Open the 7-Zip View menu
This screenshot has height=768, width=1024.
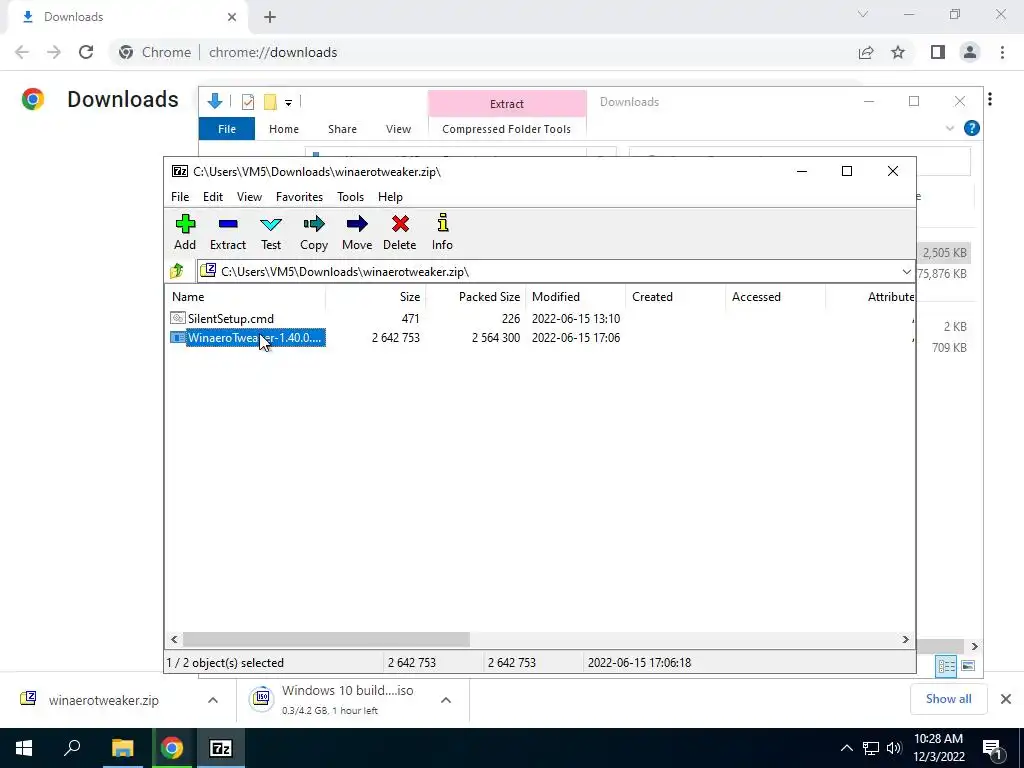(249, 197)
